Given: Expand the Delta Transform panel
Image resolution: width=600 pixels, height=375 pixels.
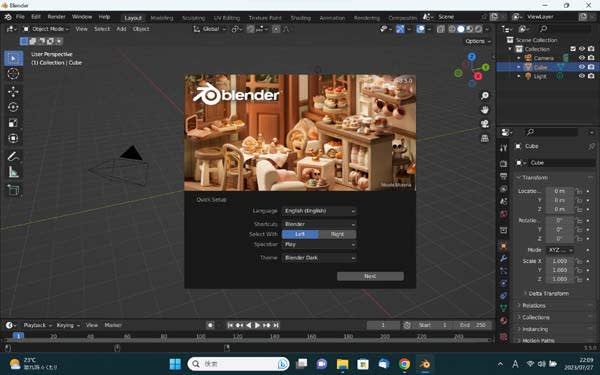Looking at the screenshot, I should pyautogui.click(x=548, y=293).
